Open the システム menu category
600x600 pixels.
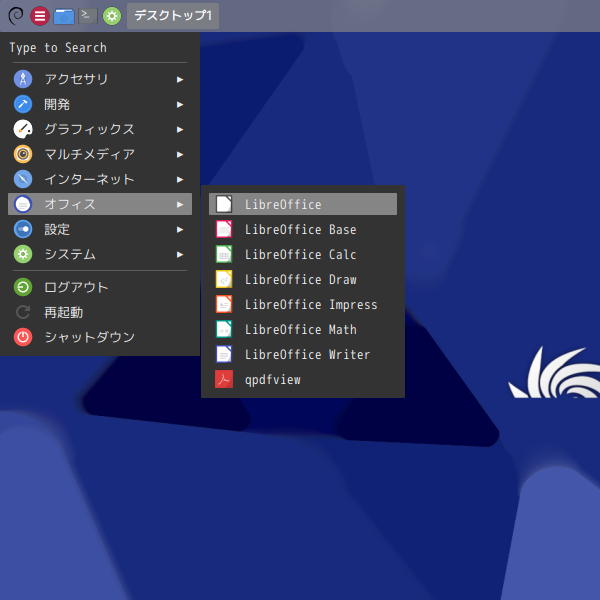coord(100,254)
